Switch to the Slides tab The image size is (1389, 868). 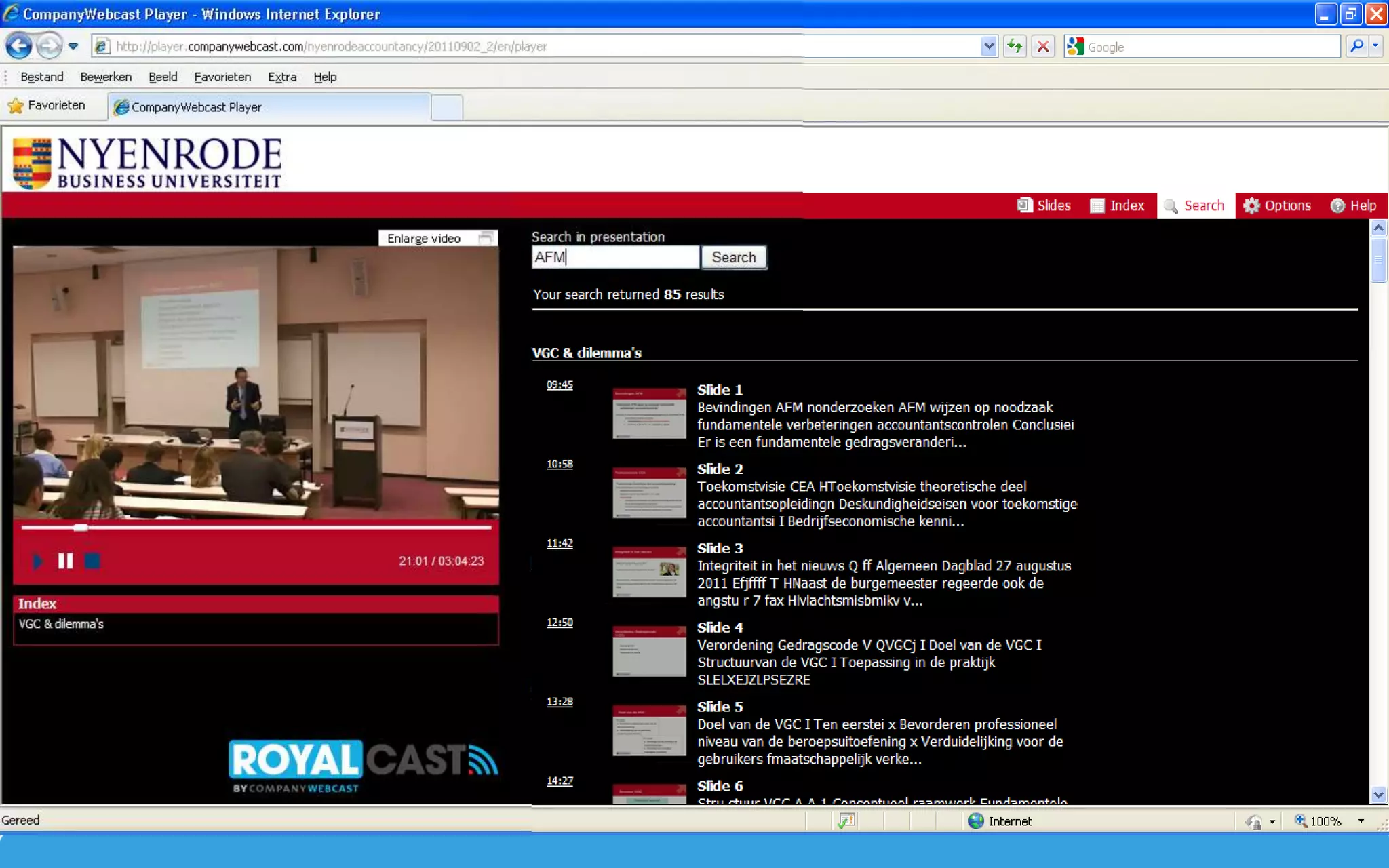coord(1044,205)
